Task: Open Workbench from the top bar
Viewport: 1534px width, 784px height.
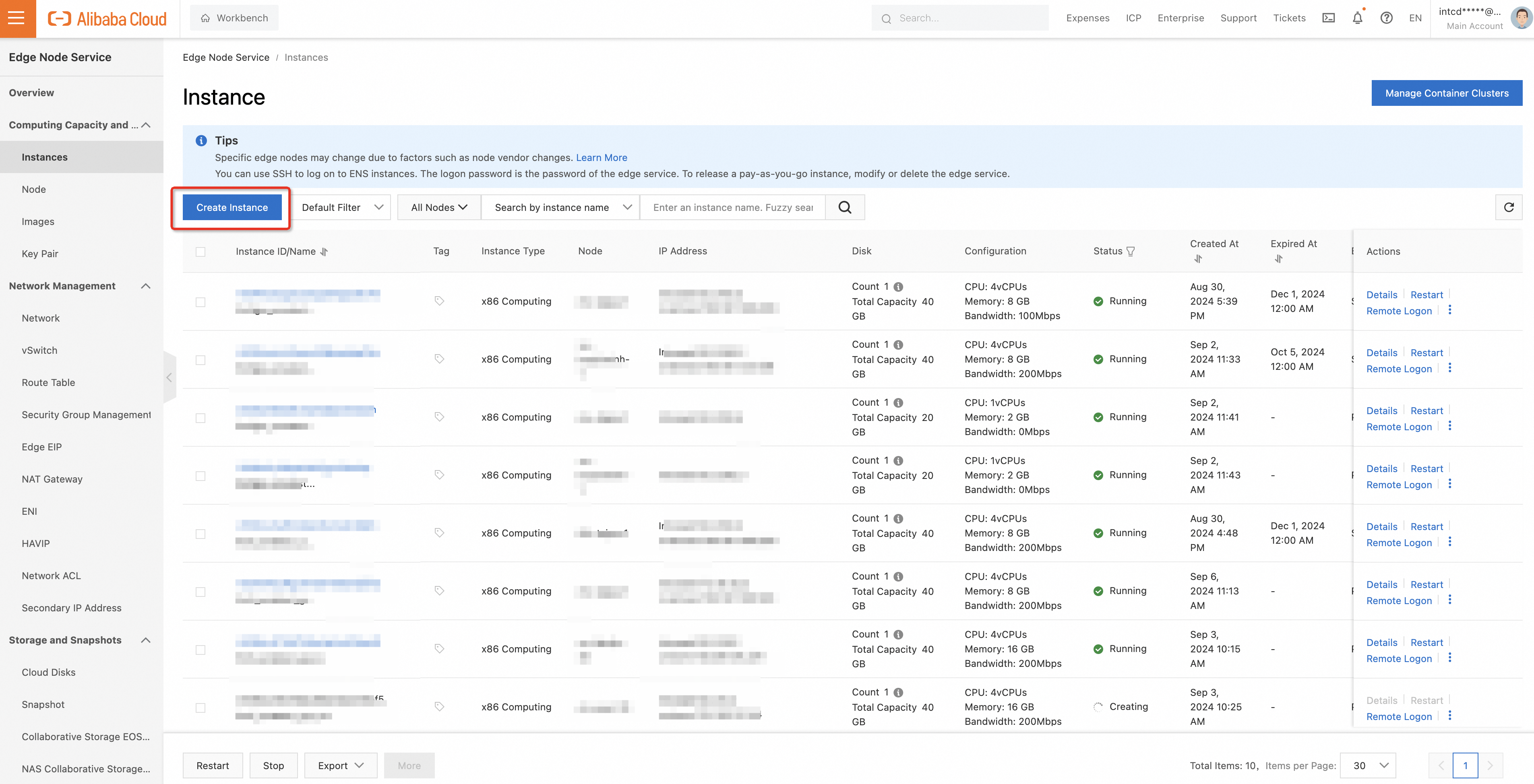Action: pyautogui.click(x=234, y=18)
